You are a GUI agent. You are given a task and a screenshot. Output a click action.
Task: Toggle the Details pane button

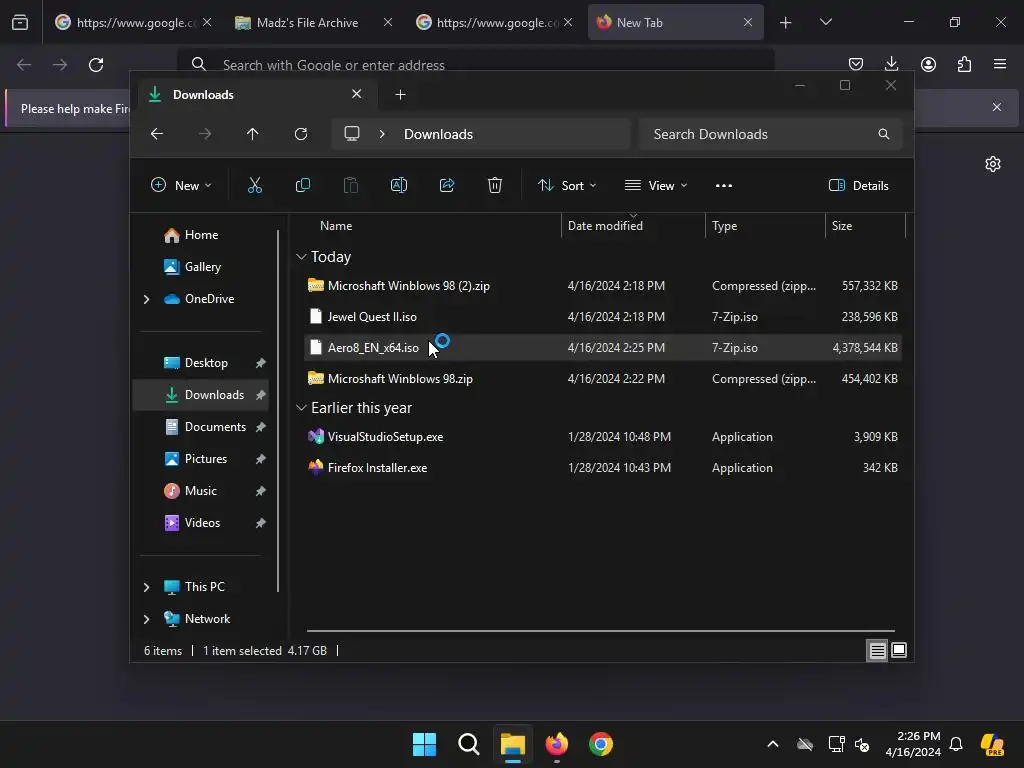click(858, 185)
